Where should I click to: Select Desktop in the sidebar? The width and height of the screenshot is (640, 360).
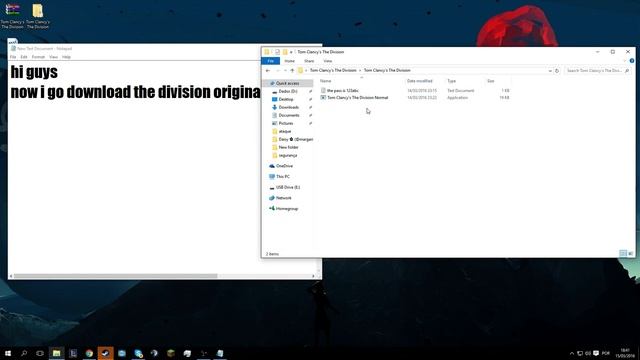pyautogui.click(x=286, y=99)
